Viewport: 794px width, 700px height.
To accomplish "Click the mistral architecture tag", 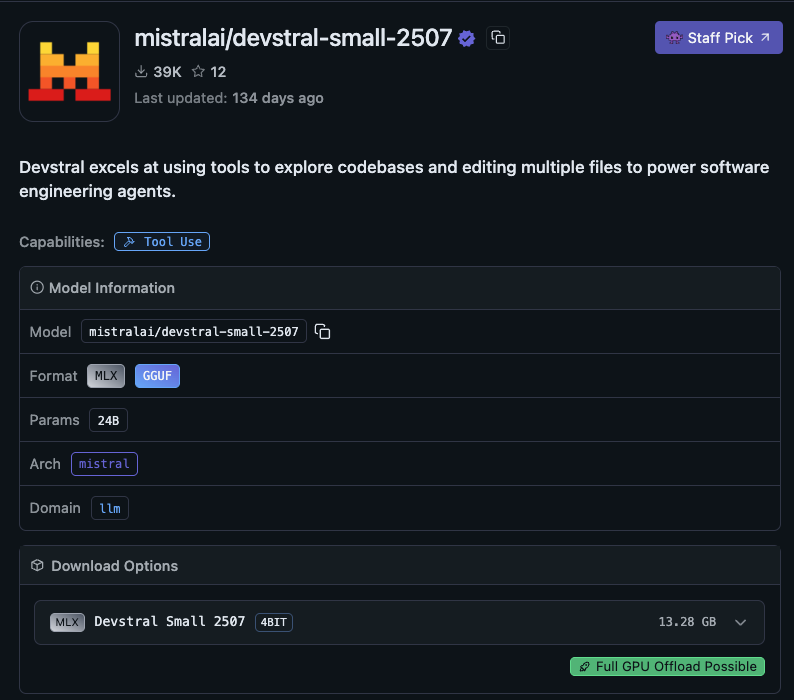I will click(104, 464).
